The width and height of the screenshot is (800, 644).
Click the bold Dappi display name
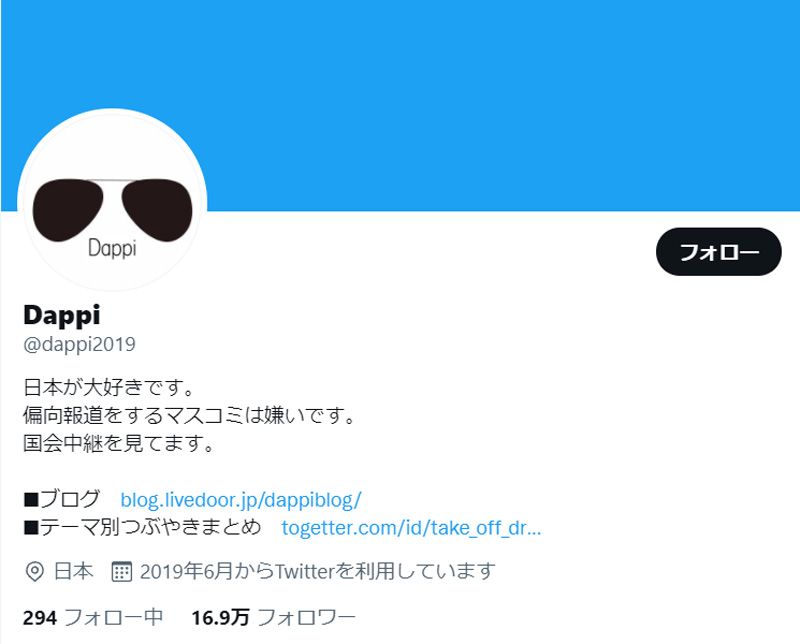[x=62, y=315]
